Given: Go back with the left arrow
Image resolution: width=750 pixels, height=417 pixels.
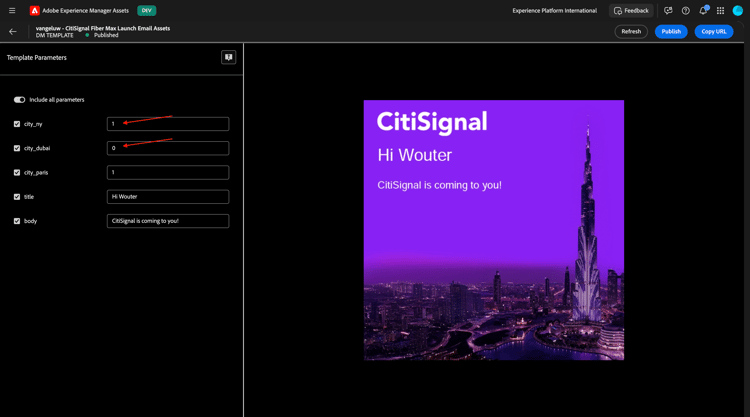Looking at the screenshot, I should point(13,32).
